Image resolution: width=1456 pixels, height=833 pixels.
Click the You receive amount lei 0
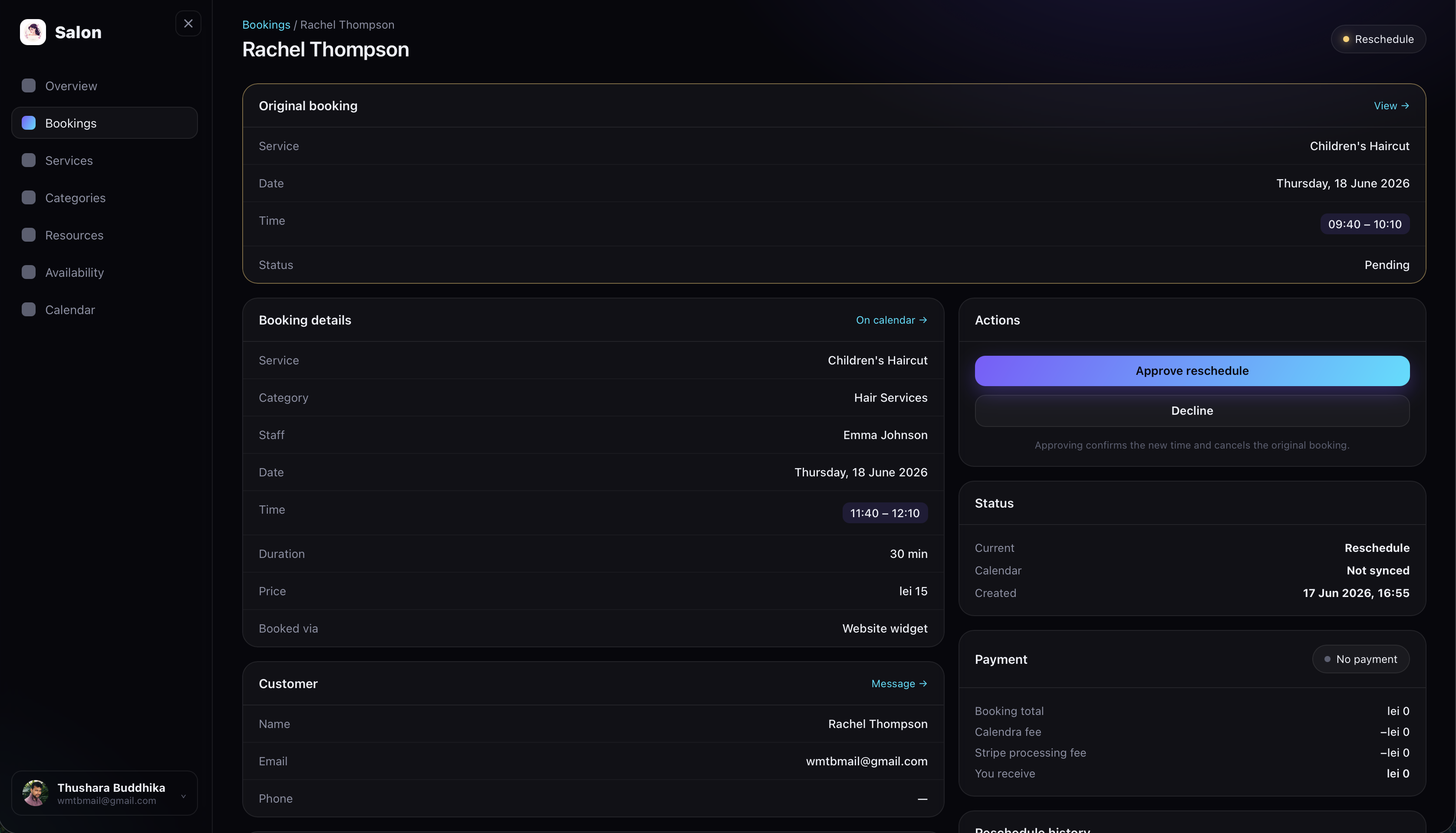click(x=1398, y=774)
